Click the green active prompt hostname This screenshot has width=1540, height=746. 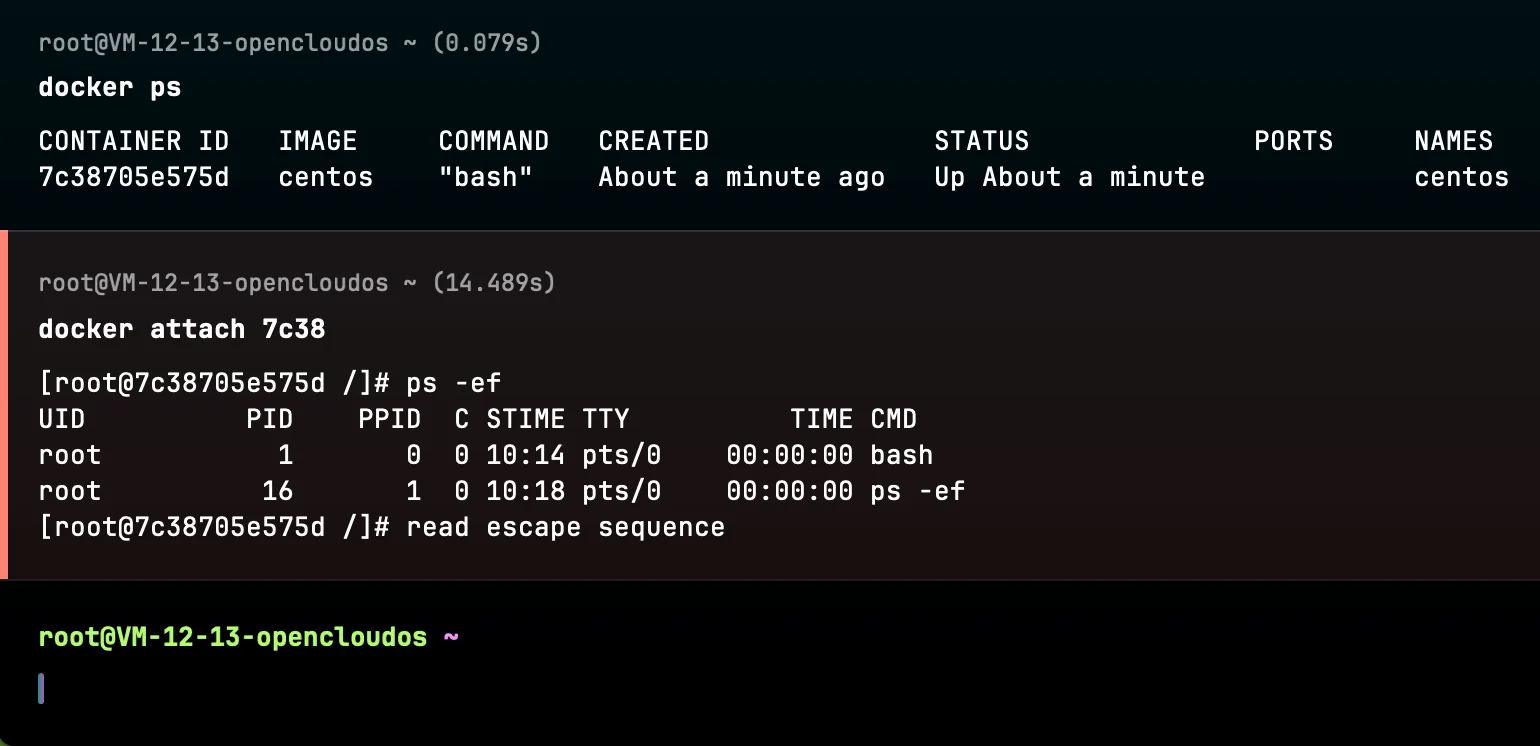[x=232, y=637]
